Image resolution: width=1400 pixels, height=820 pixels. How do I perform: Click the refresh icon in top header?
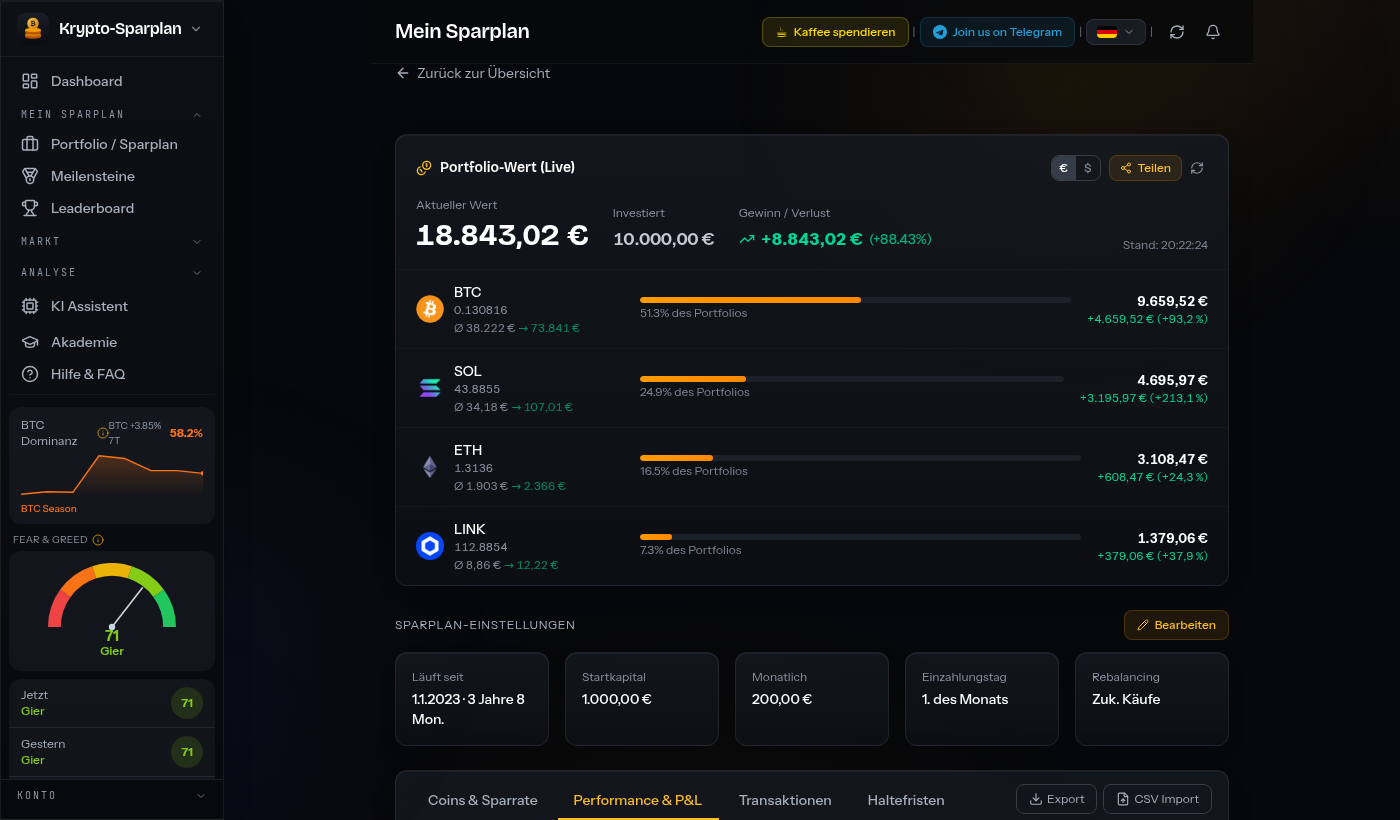click(x=1177, y=32)
